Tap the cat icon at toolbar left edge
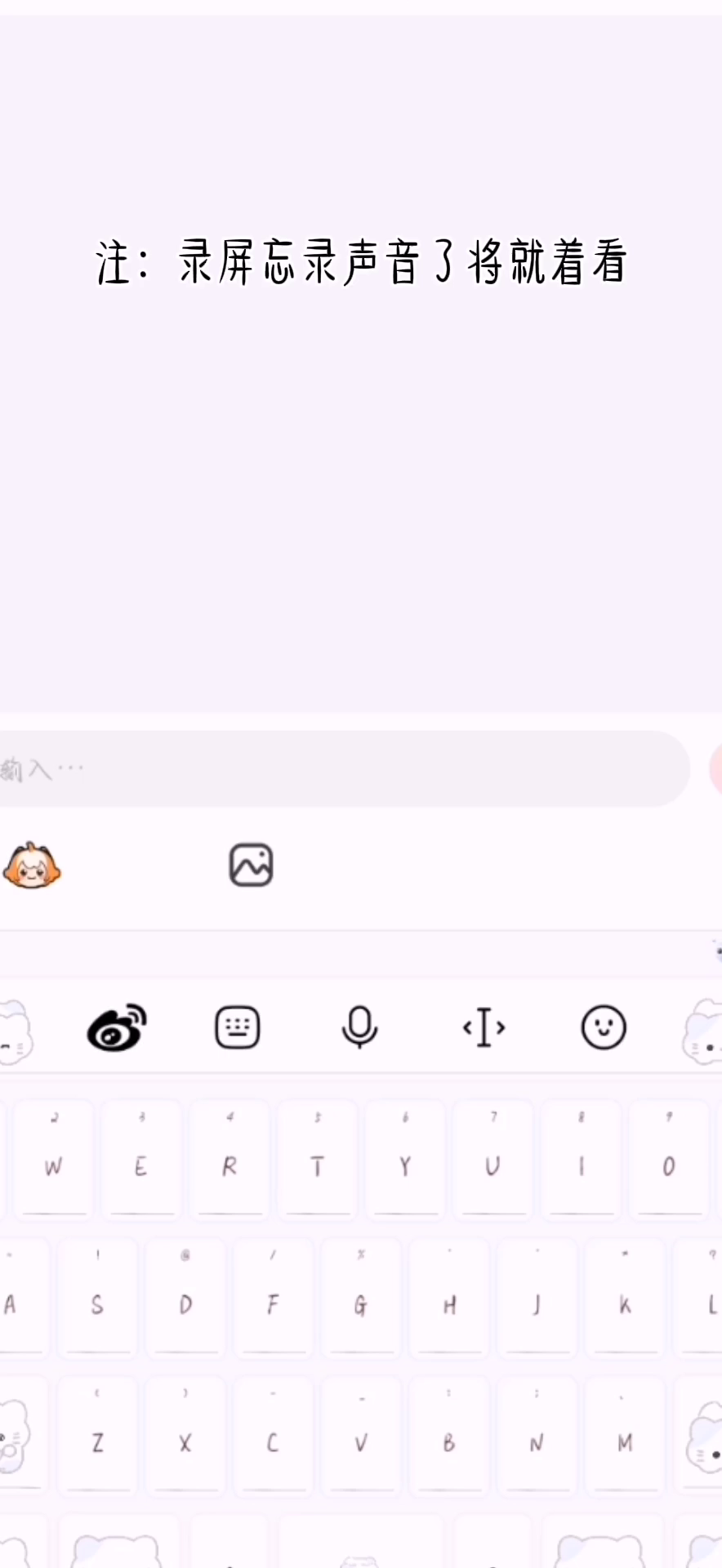Image resolution: width=722 pixels, height=1568 pixels. tap(16, 1032)
